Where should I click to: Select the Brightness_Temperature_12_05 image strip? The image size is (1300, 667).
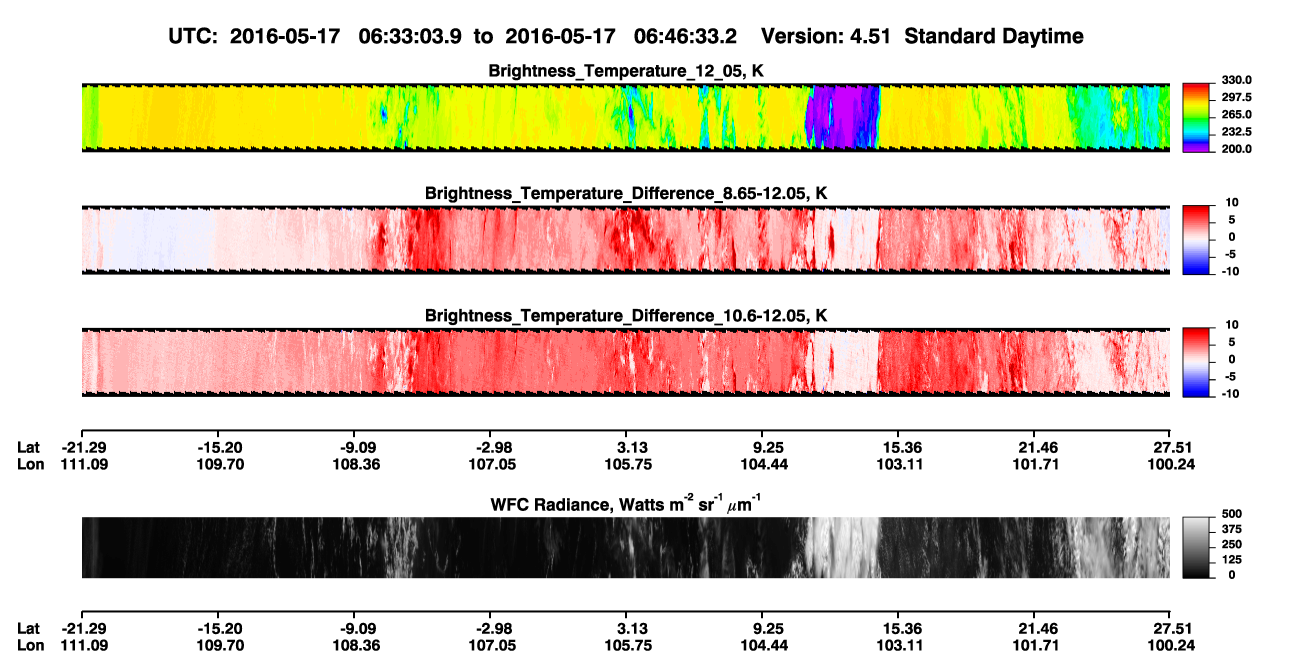[x=625, y=117]
